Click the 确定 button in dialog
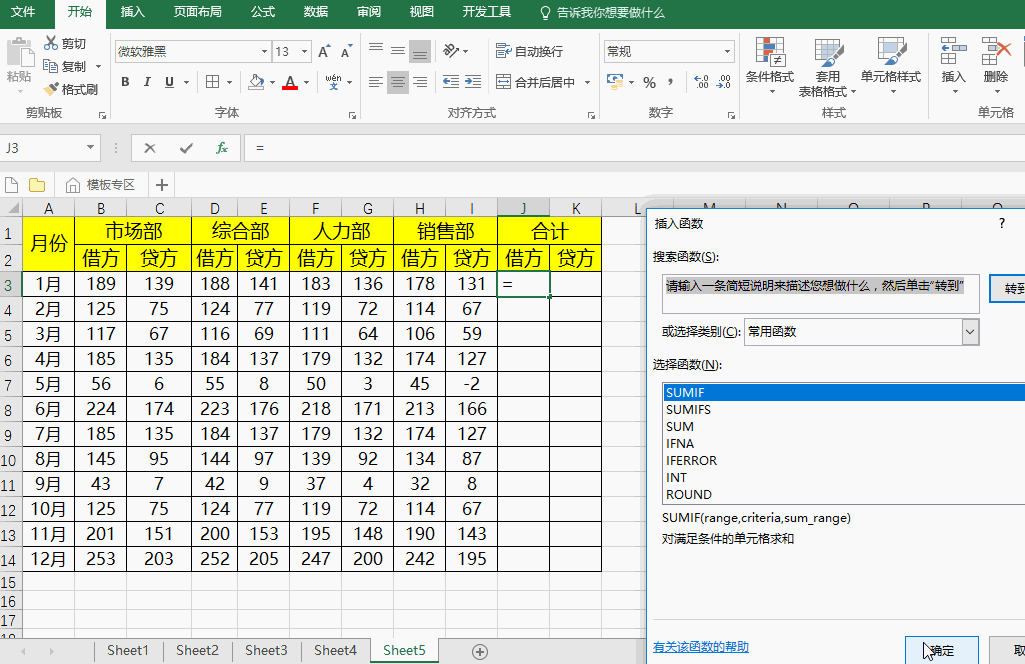 pos(941,650)
